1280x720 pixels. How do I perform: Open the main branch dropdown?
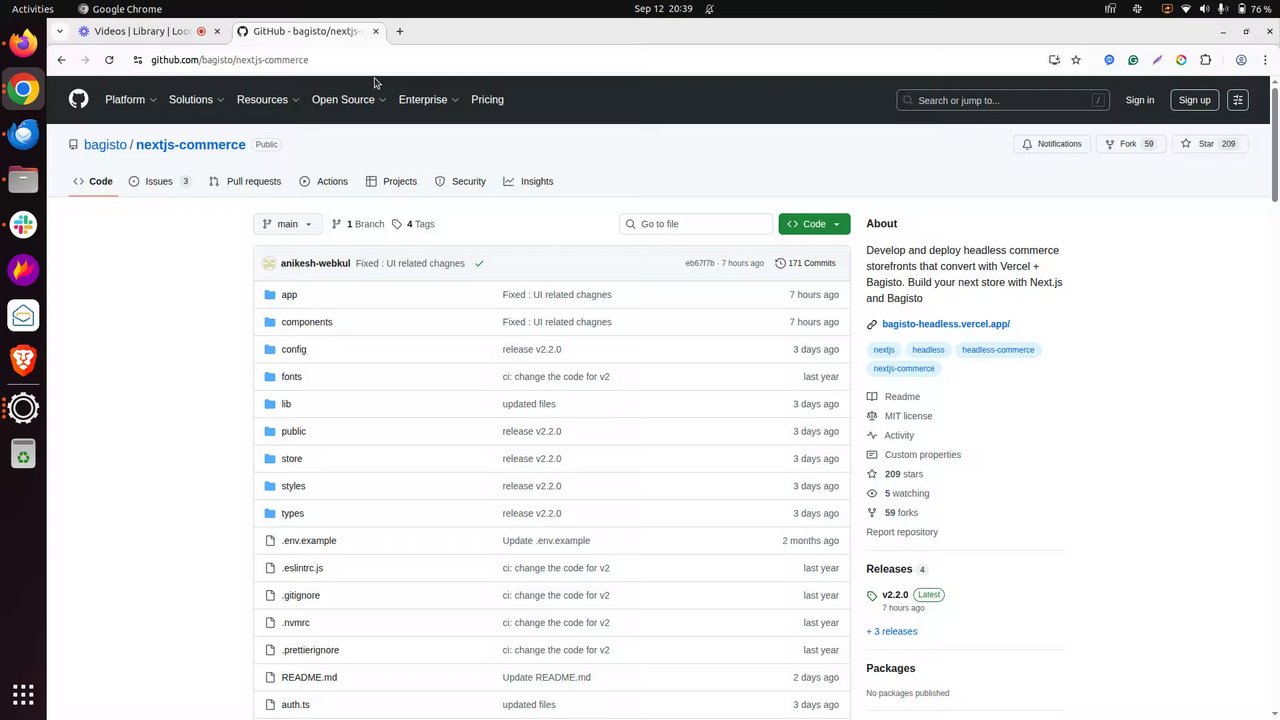[x=288, y=224]
